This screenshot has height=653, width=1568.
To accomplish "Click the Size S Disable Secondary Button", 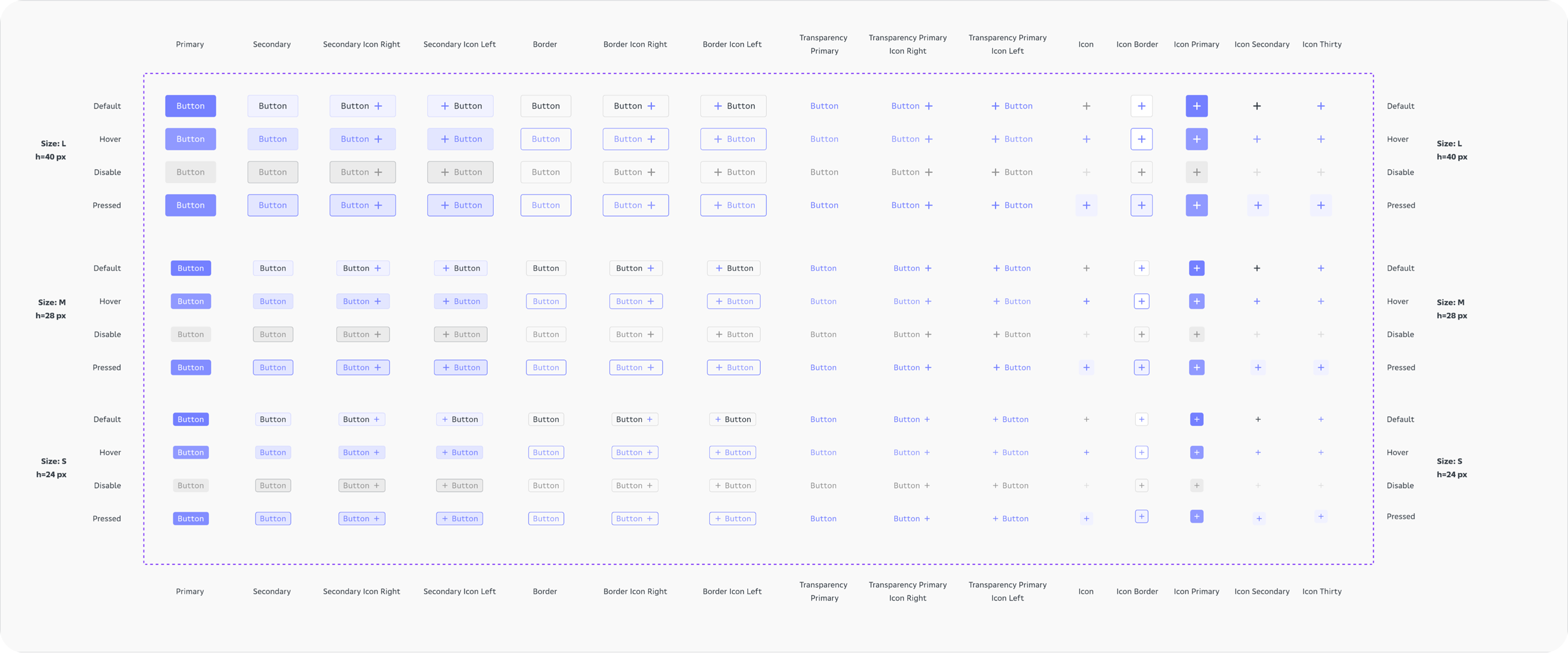I will [273, 486].
